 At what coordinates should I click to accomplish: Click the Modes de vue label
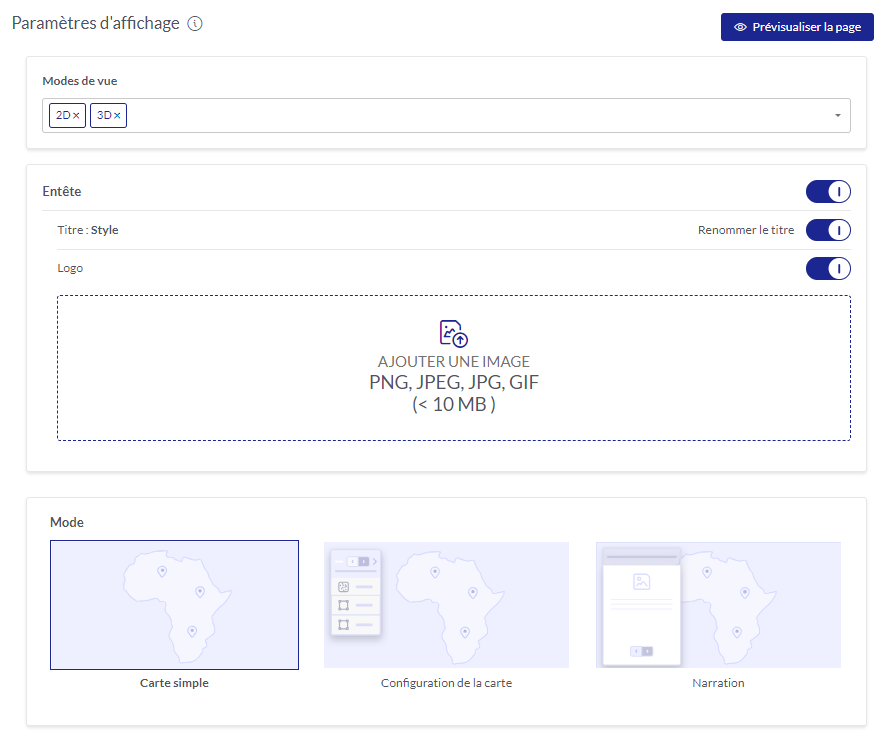click(x=79, y=81)
